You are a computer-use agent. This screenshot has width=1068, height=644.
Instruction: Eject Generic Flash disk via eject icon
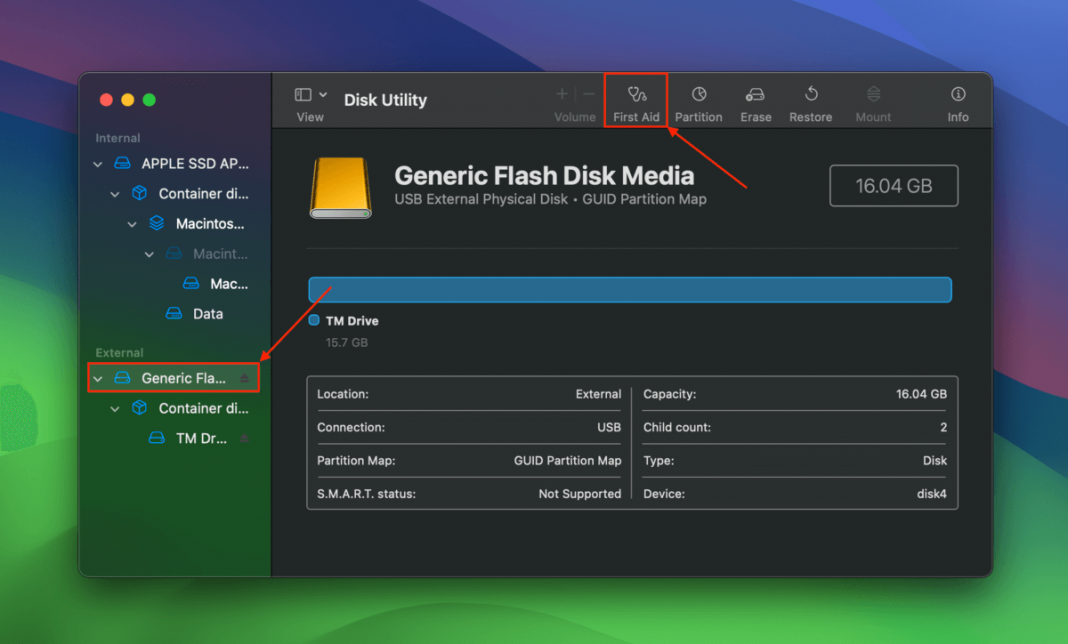click(245, 378)
